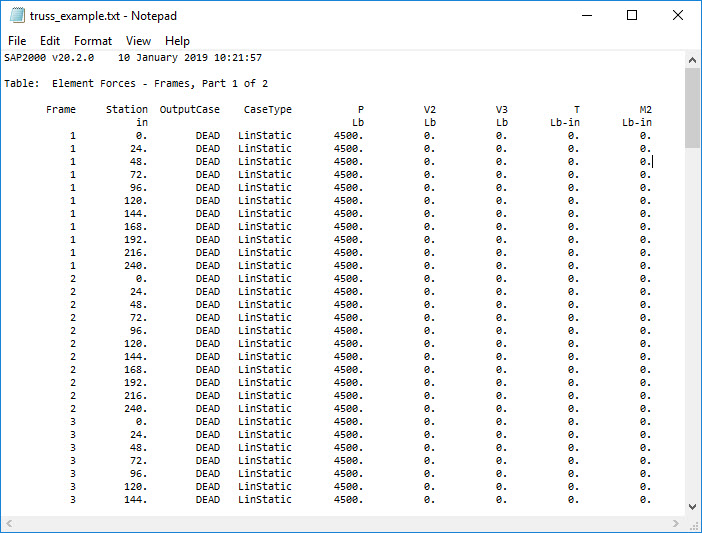This screenshot has height=533, width=702.
Task: Click the Notepad icon in title bar
Action: tap(16, 16)
